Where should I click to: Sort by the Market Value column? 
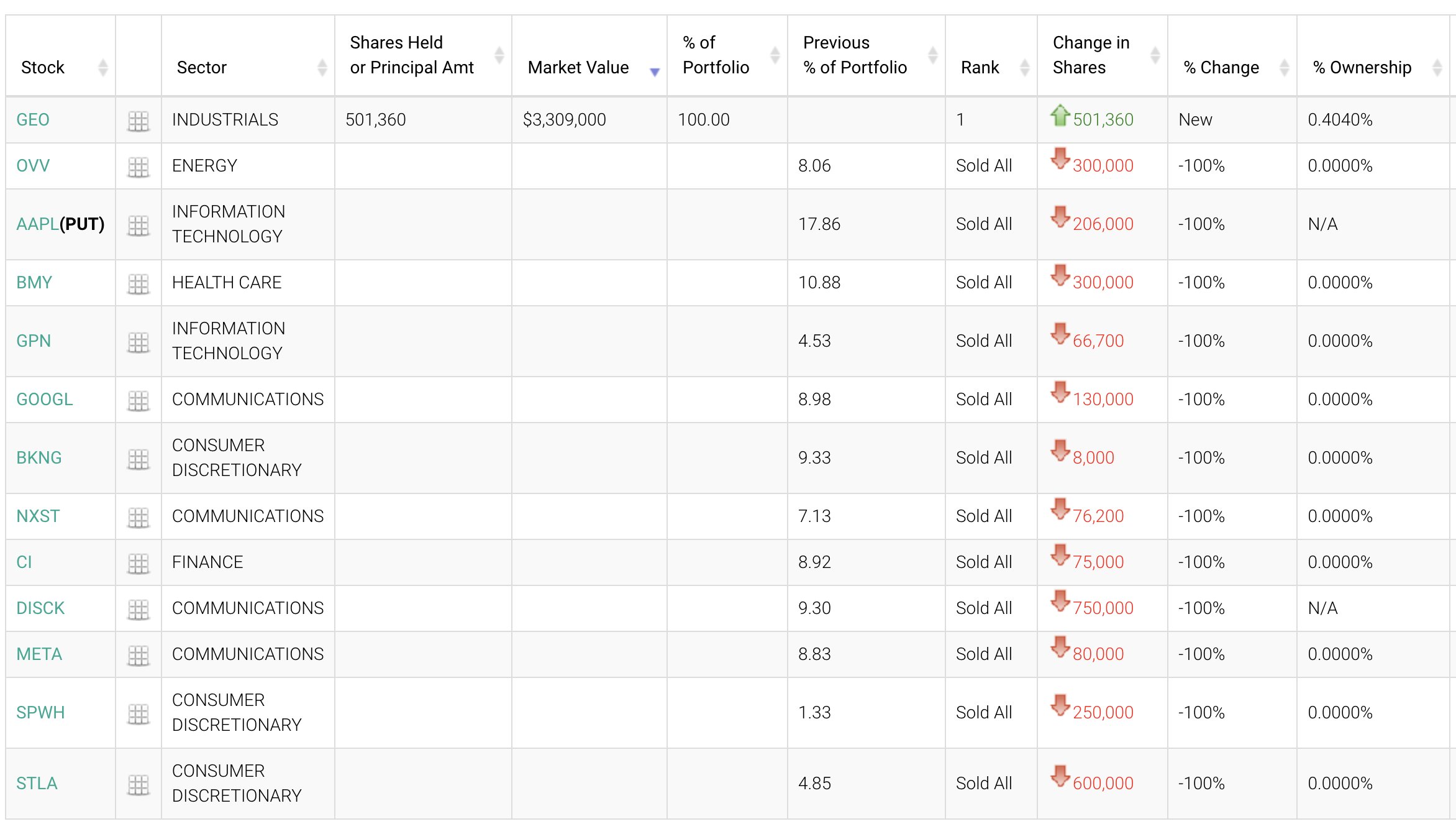pos(589,56)
